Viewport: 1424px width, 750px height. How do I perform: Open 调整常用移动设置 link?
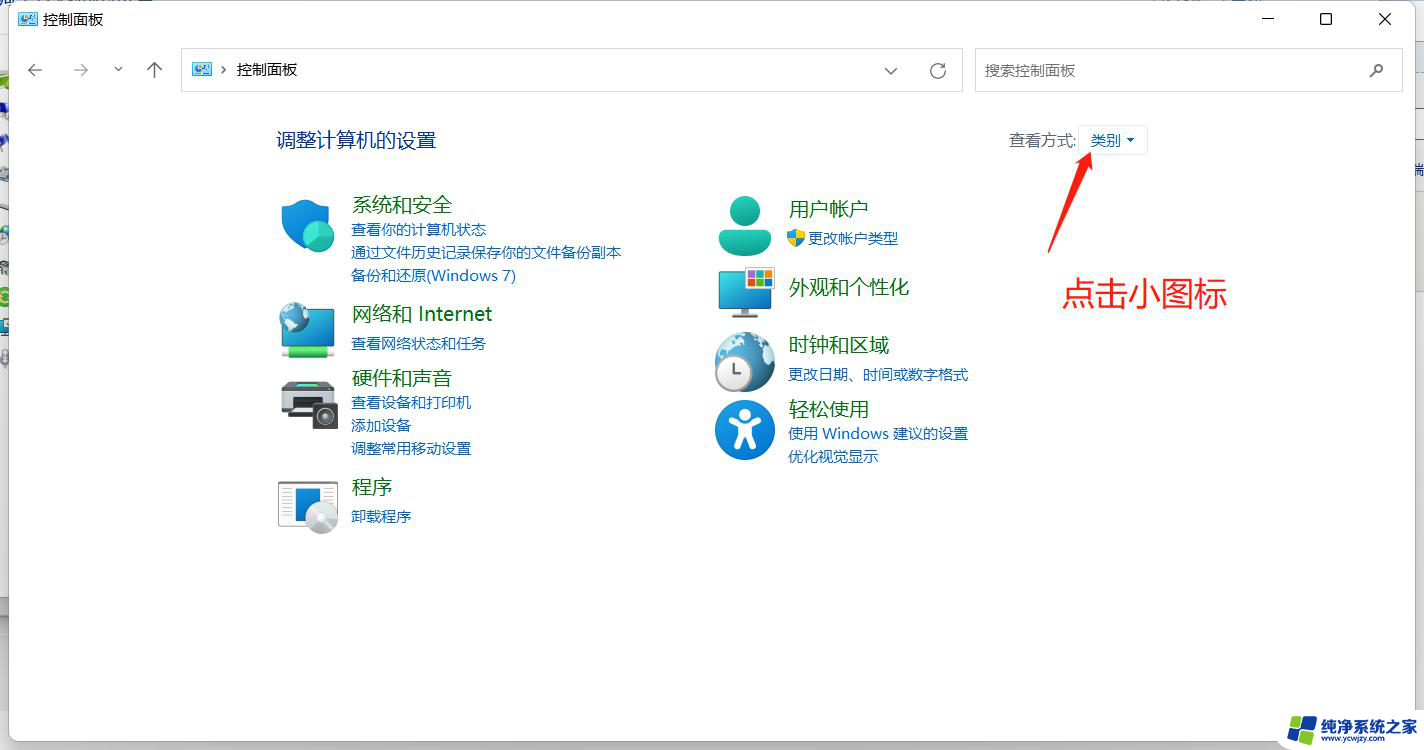[x=411, y=448]
